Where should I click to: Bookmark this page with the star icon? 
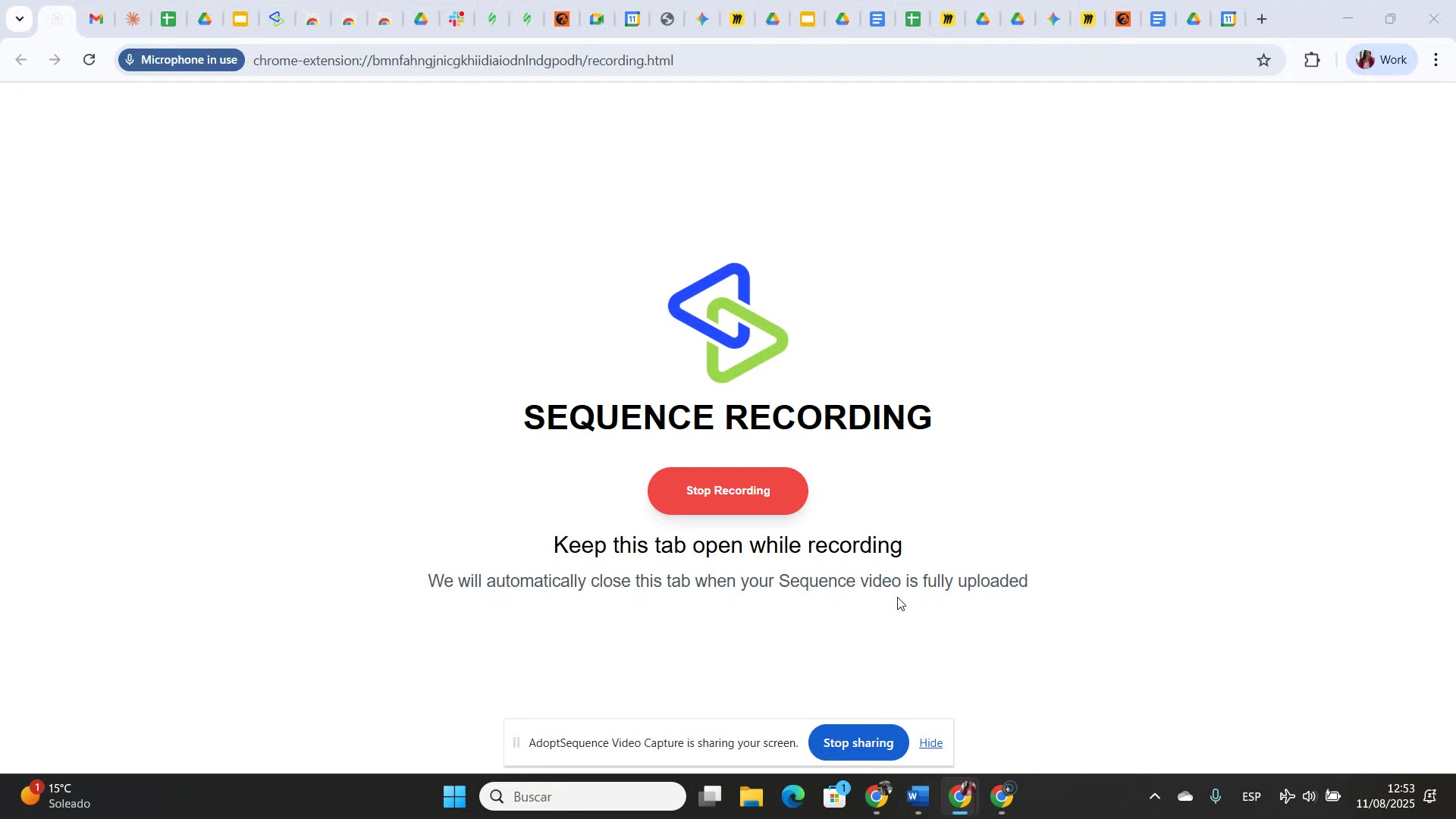tap(1263, 60)
